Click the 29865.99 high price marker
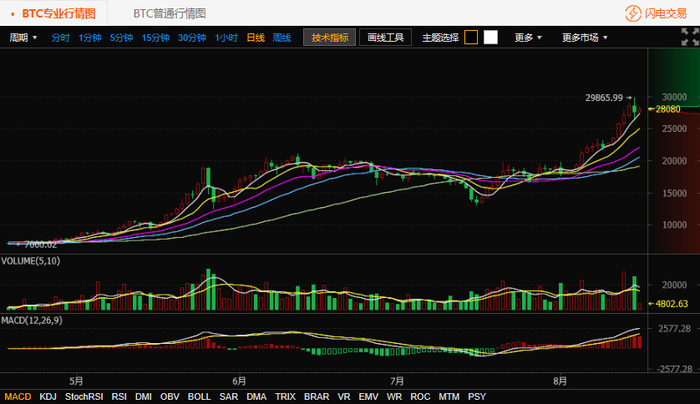This screenshot has width=700, height=404. coord(604,98)
